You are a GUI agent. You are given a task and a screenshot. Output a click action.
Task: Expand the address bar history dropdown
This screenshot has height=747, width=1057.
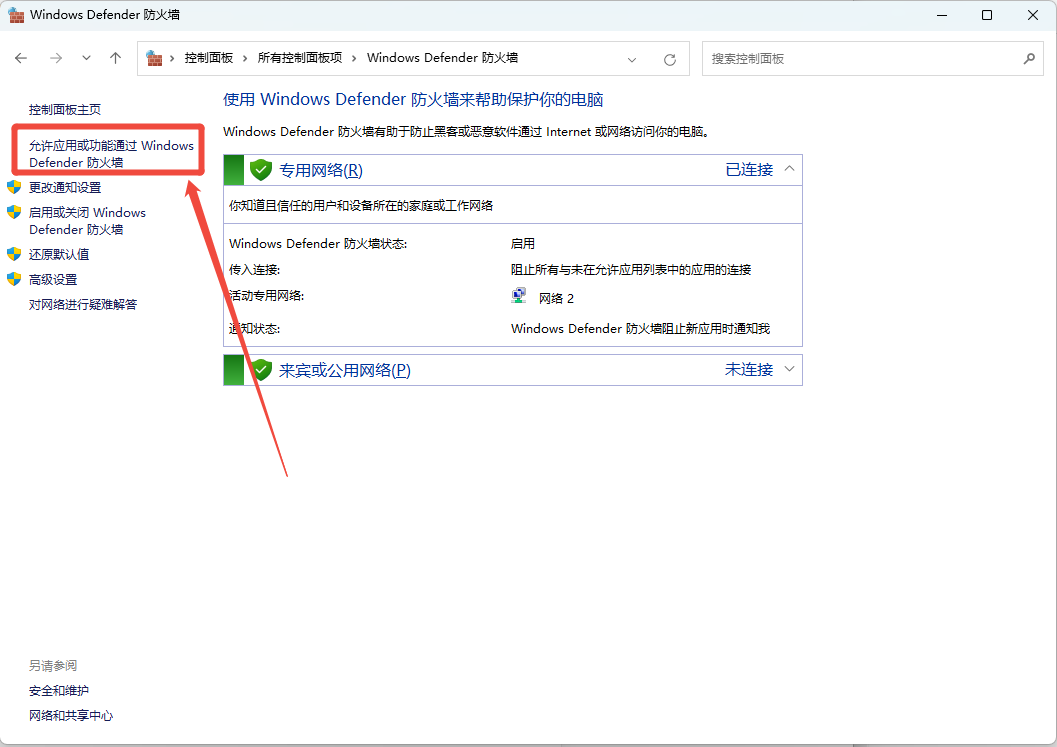632,59
